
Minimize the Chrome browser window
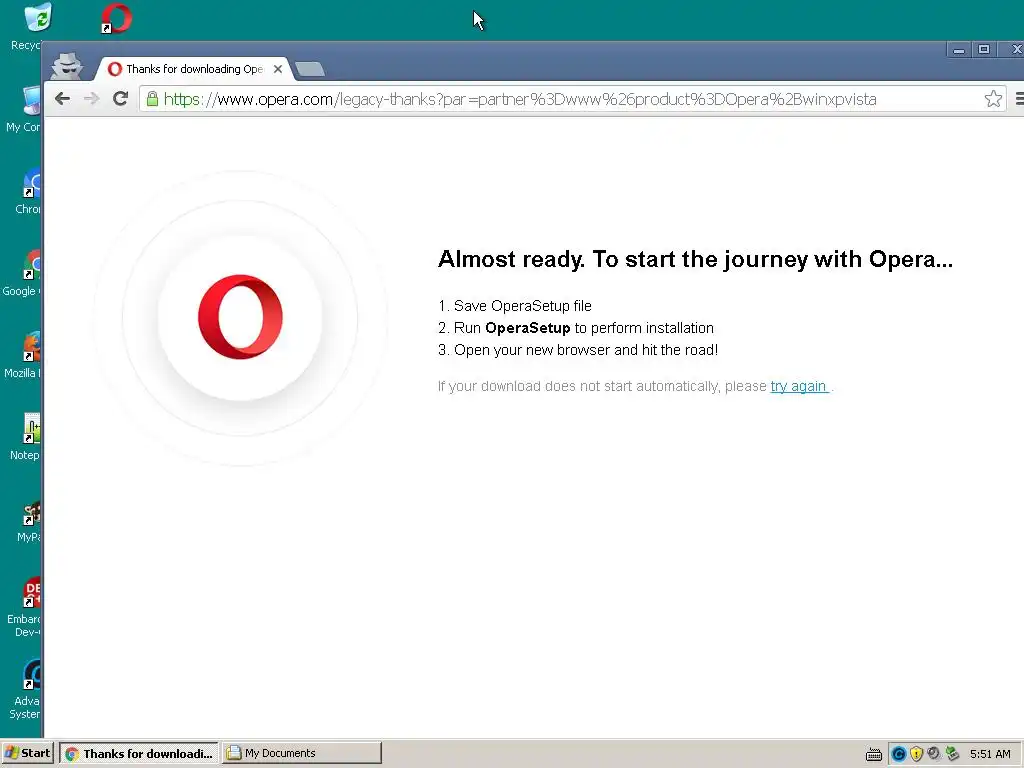coord(959,50)
